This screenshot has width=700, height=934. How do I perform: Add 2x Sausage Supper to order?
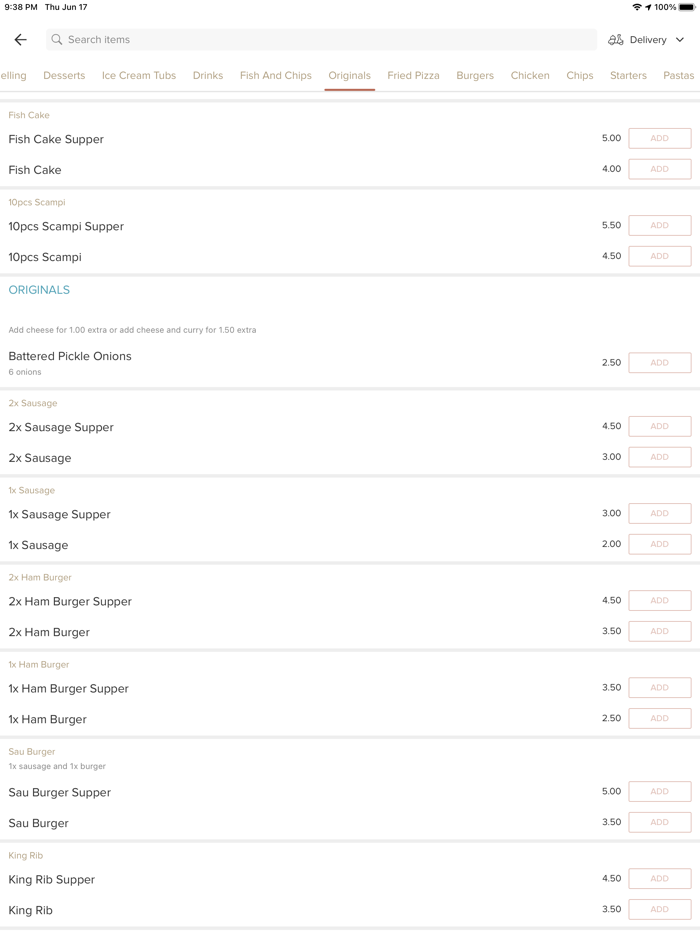659,427
